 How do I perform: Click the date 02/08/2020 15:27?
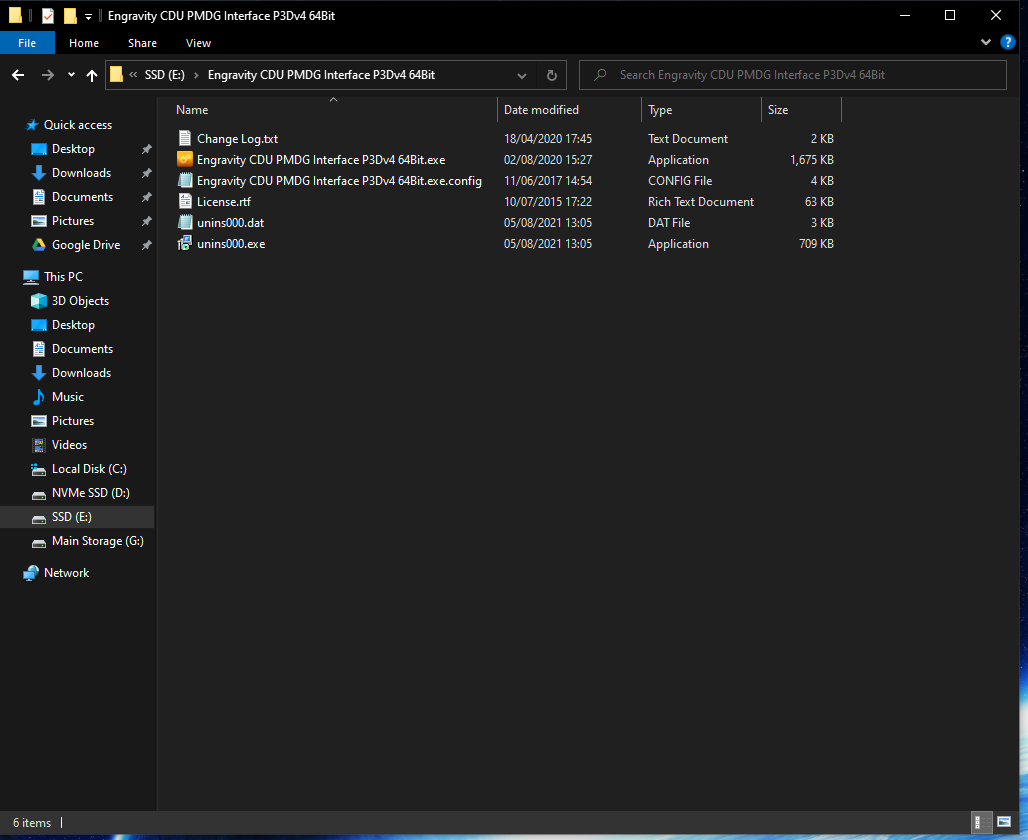click(x=547, y=160)
